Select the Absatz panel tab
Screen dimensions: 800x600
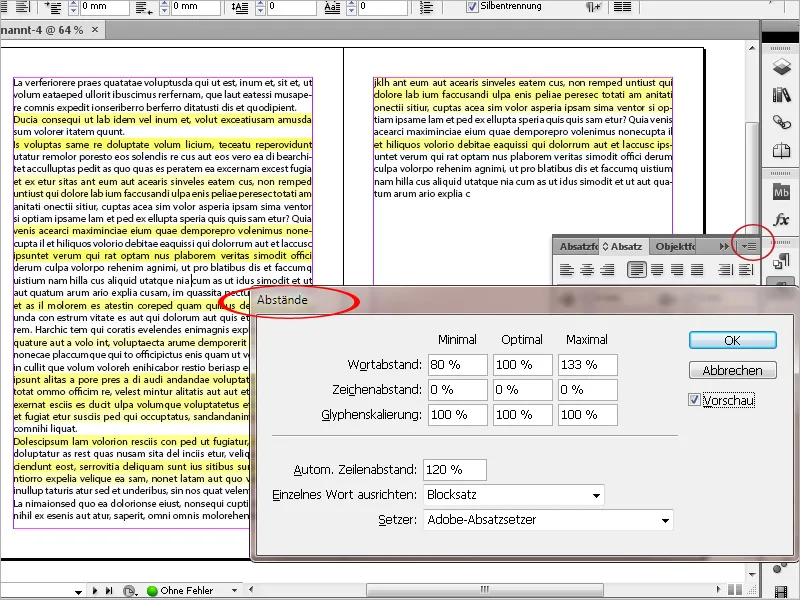(x=622, y=246)
